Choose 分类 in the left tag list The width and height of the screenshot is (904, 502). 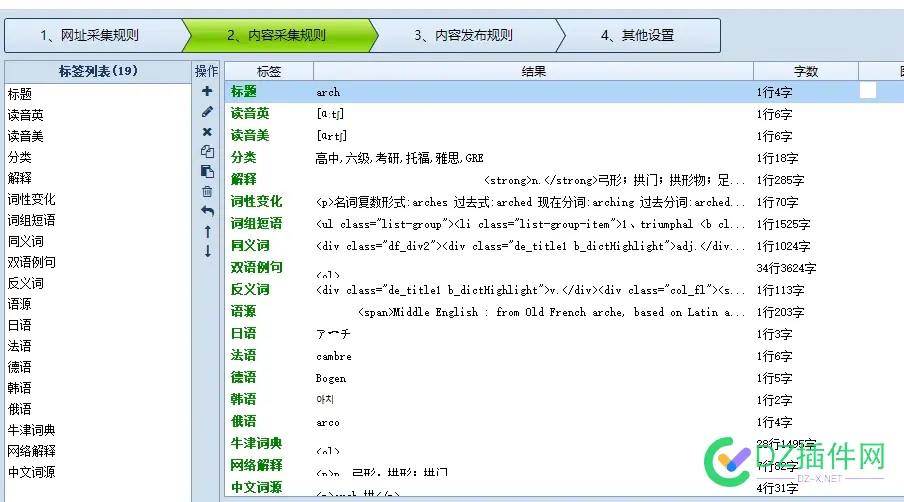pos(20,157)
